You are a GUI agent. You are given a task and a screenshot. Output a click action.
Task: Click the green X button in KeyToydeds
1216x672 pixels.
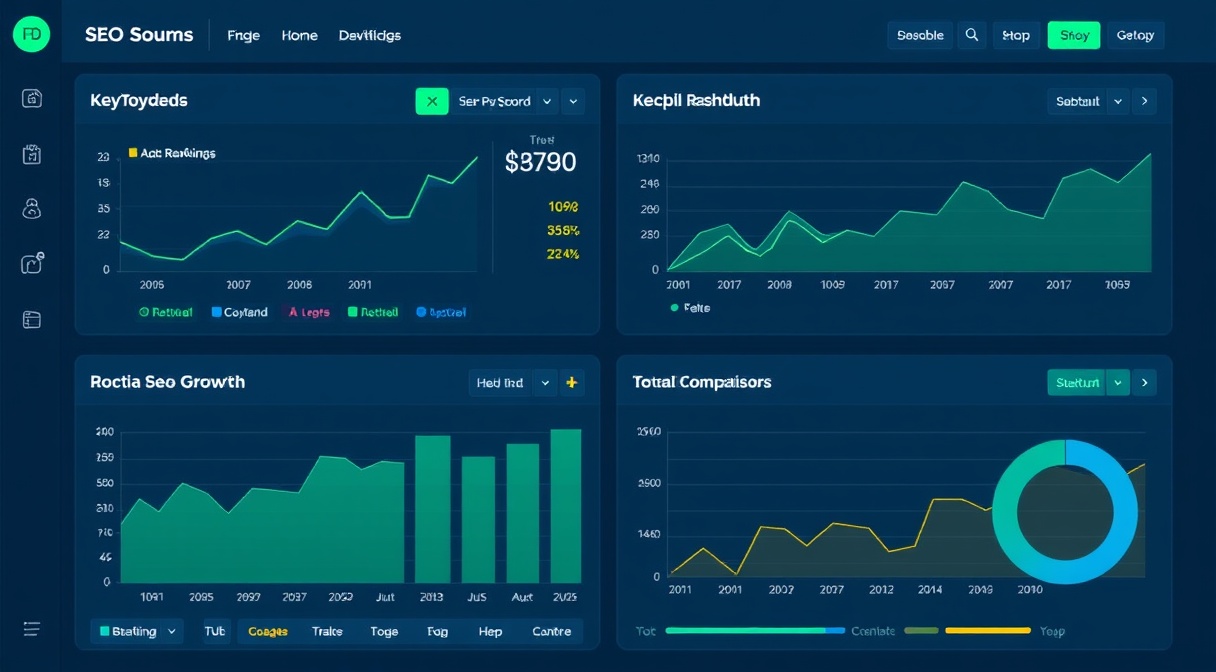pos(432,101)
